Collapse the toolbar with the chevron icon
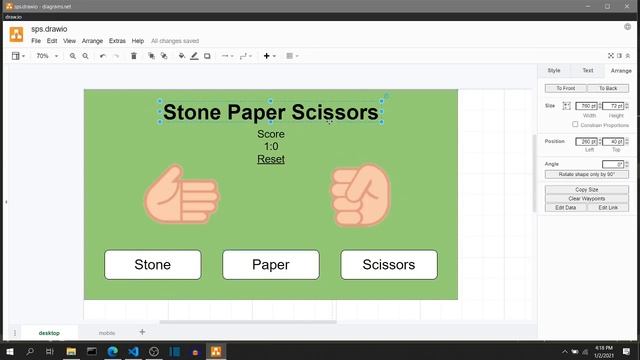Image resolution: width=640 pixels, height=360 pixels. tap(628, 56)
